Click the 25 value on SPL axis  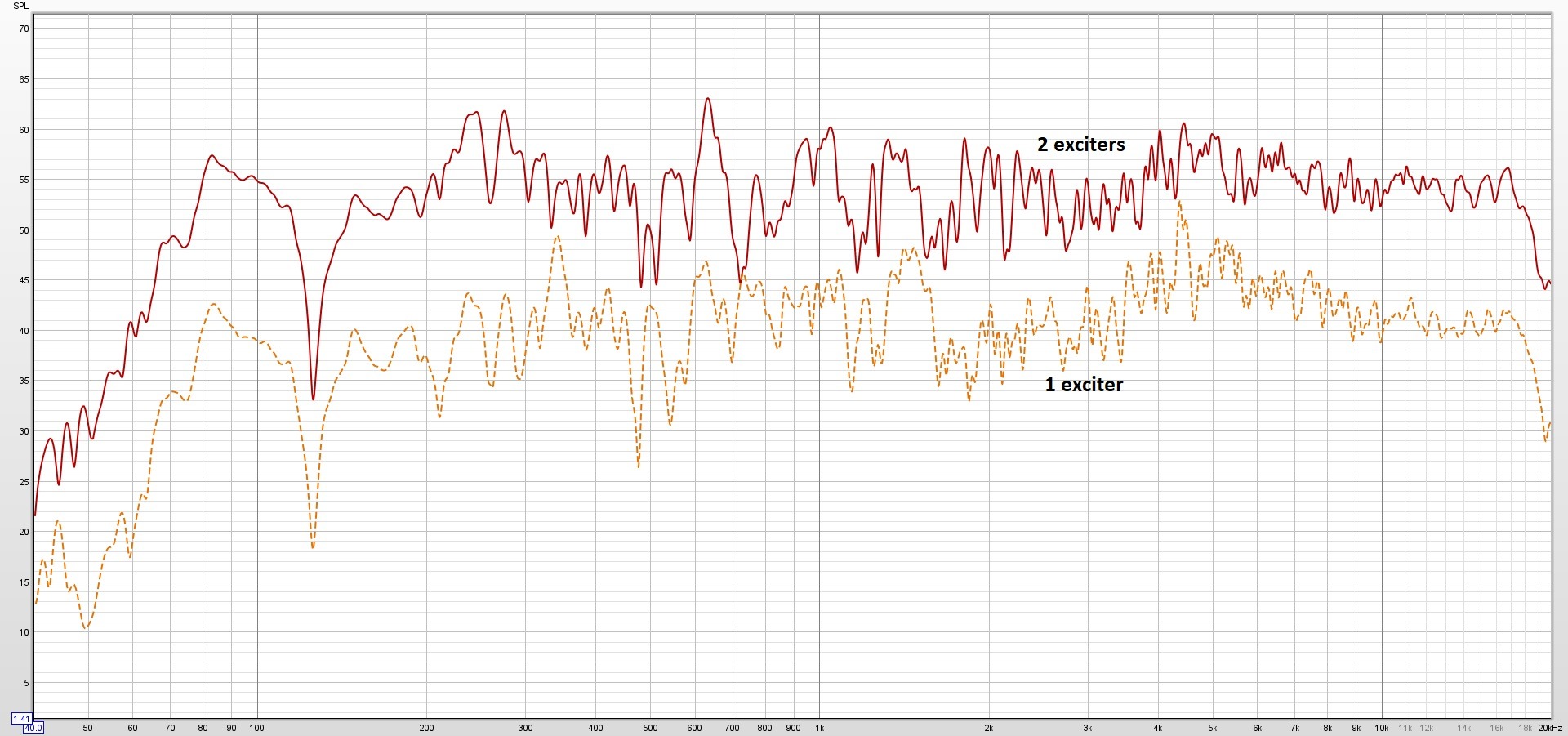[x=24, y=482]
